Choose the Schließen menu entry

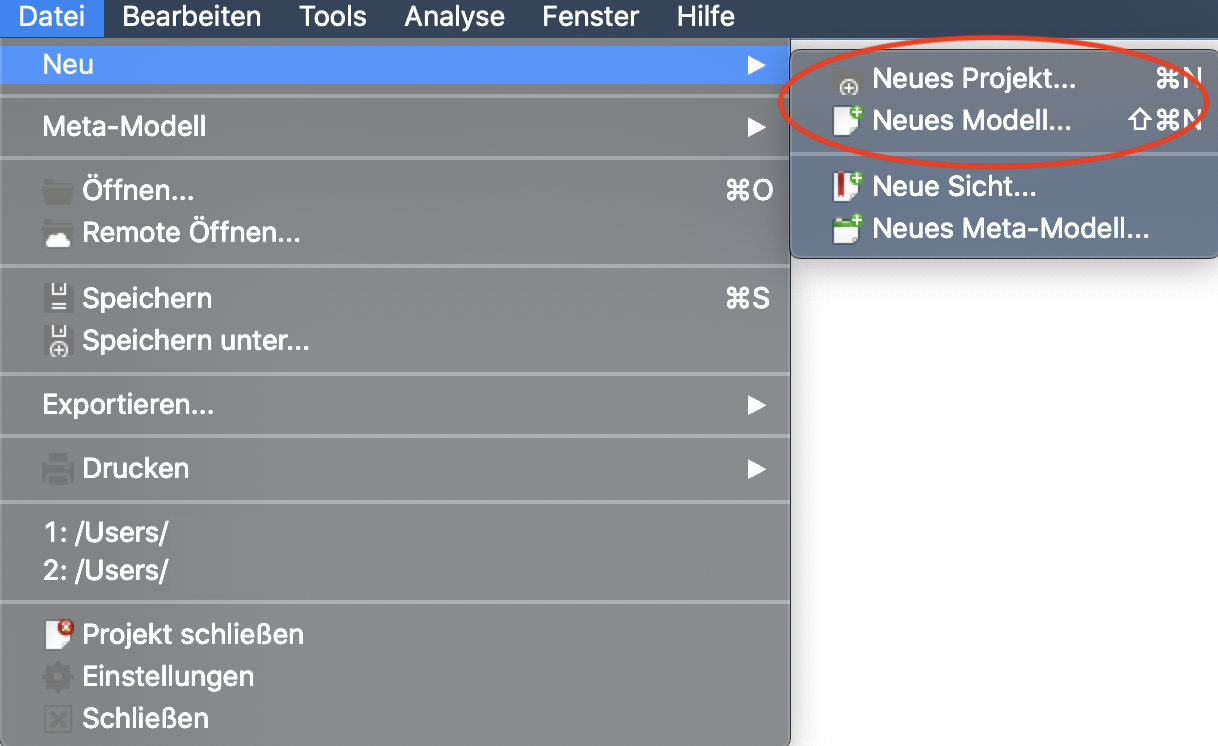(145, 718)
